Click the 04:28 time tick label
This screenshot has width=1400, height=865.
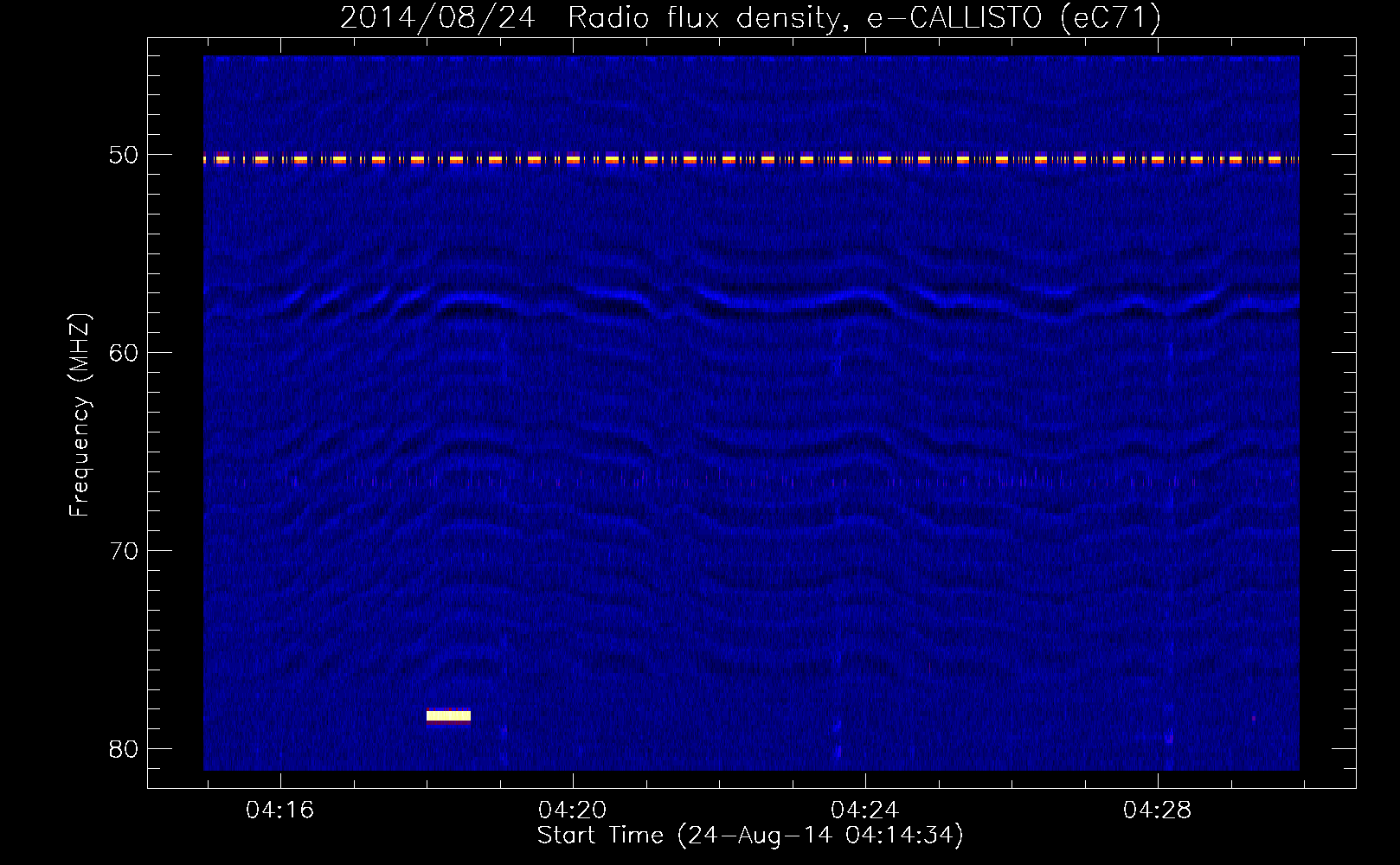[x=1157, y=811]
